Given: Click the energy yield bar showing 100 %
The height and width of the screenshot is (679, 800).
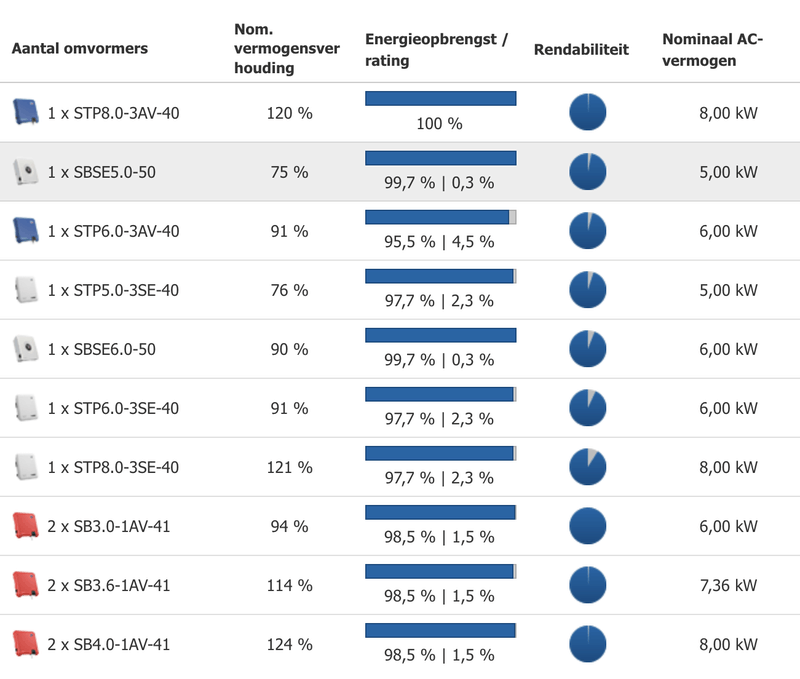Looking at the screenshot, I should (440, 98).
